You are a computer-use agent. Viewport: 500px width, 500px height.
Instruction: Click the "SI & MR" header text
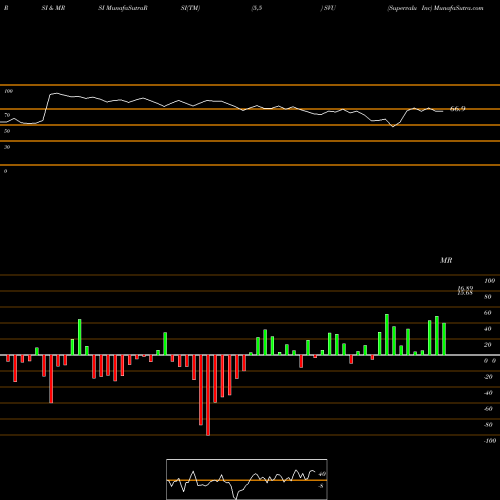[53, 8]
